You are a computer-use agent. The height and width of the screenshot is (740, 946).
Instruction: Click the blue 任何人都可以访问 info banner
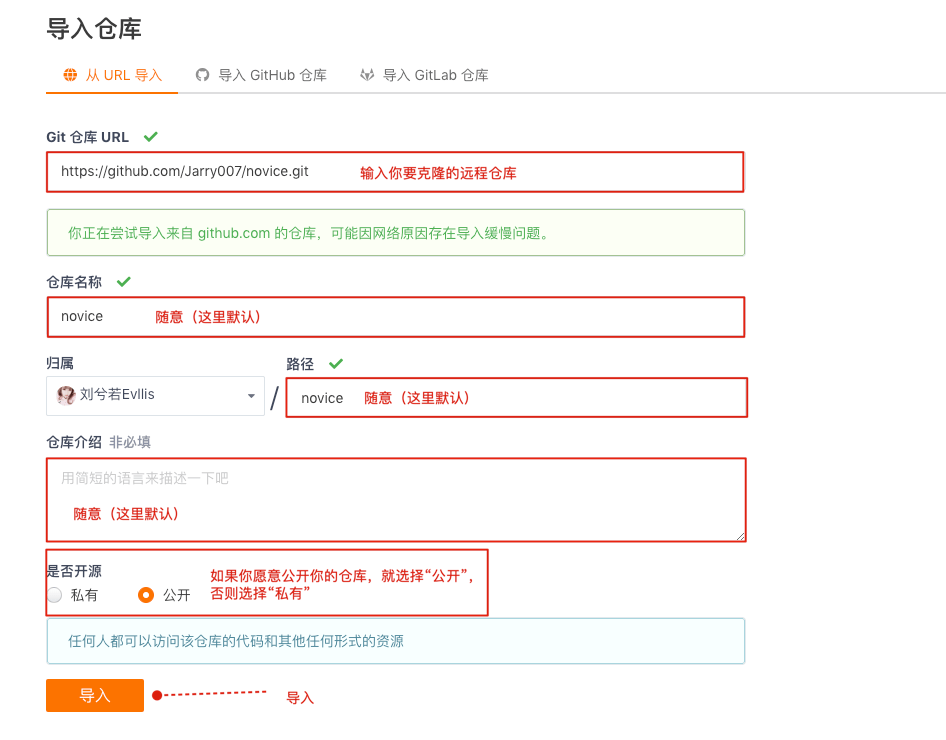click(396, 641)
